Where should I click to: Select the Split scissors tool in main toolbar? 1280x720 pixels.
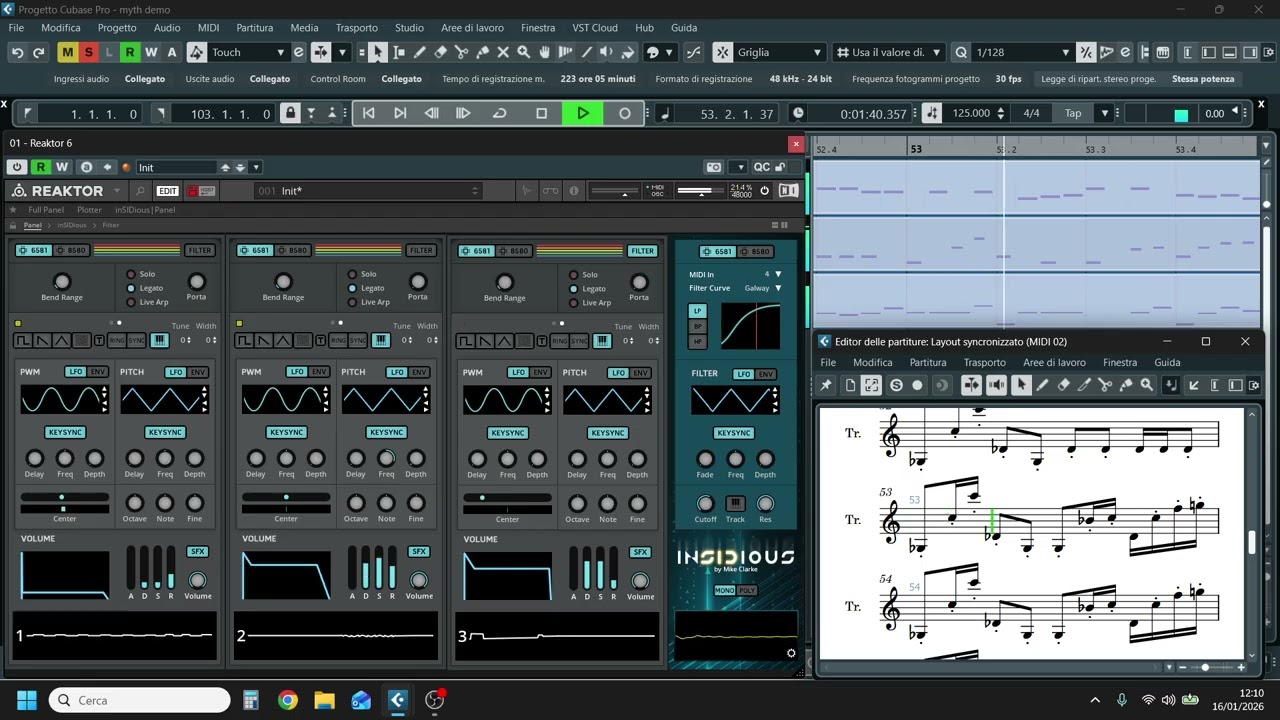(462, 52)
